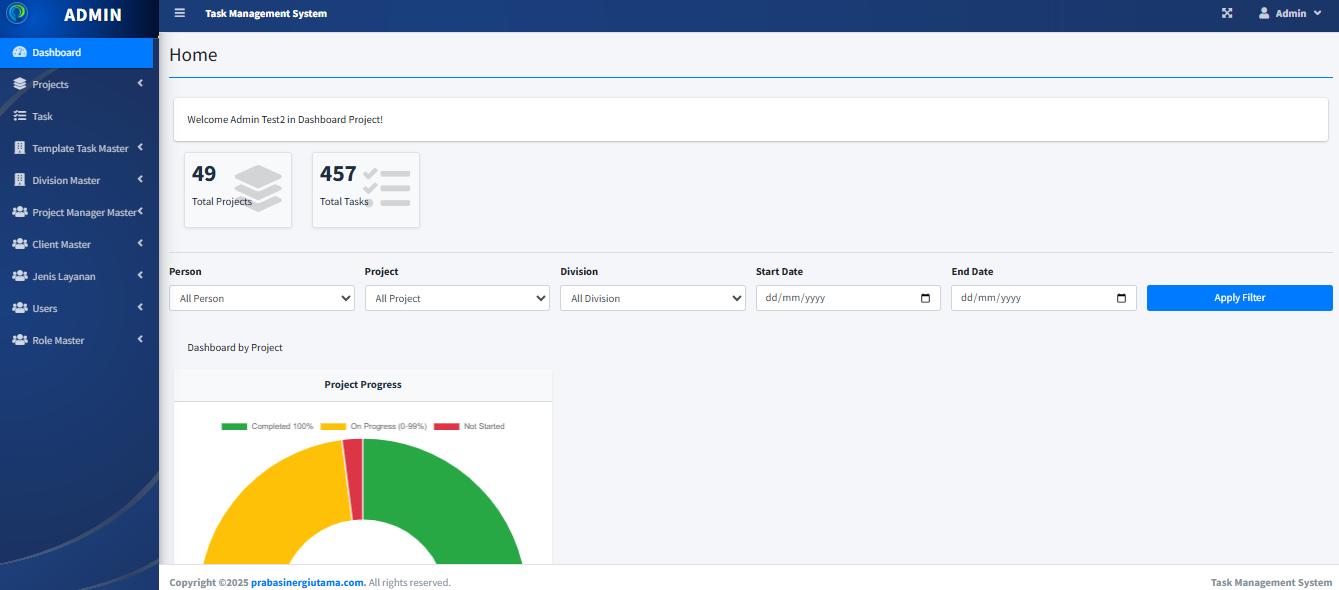The height and width of the screenshot is (590, 1339).
Task: Click the checklist icon on Total Tasks card
Action: point(386,188)
